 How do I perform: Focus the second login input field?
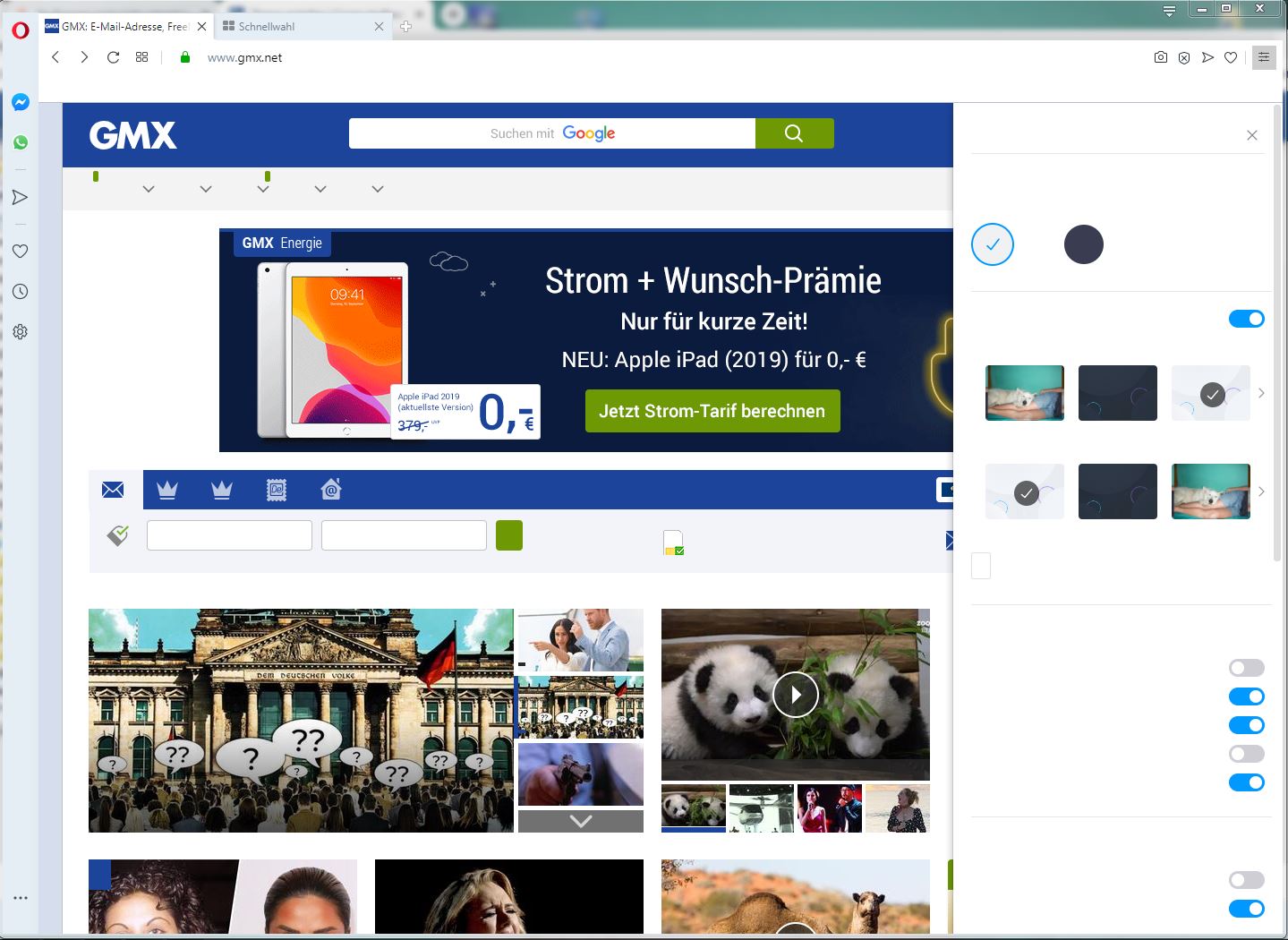(x=404, y=535)
